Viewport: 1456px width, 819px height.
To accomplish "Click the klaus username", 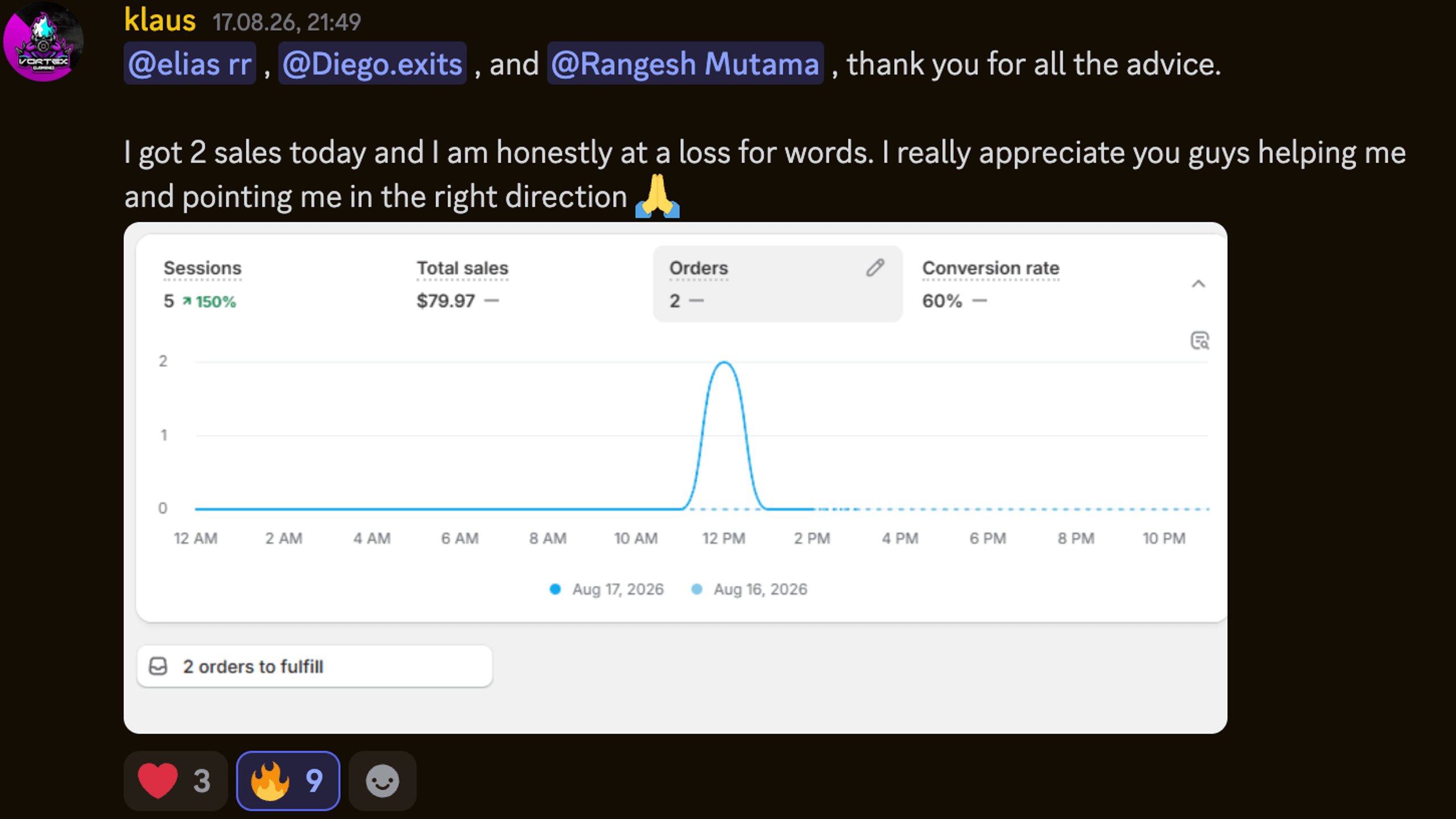I will point(160,20).
